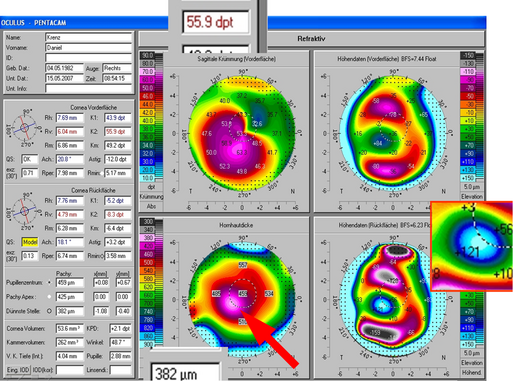
Task: Click the Sagittale Krümmung (Vorderfläche) map
Action: 242,133
